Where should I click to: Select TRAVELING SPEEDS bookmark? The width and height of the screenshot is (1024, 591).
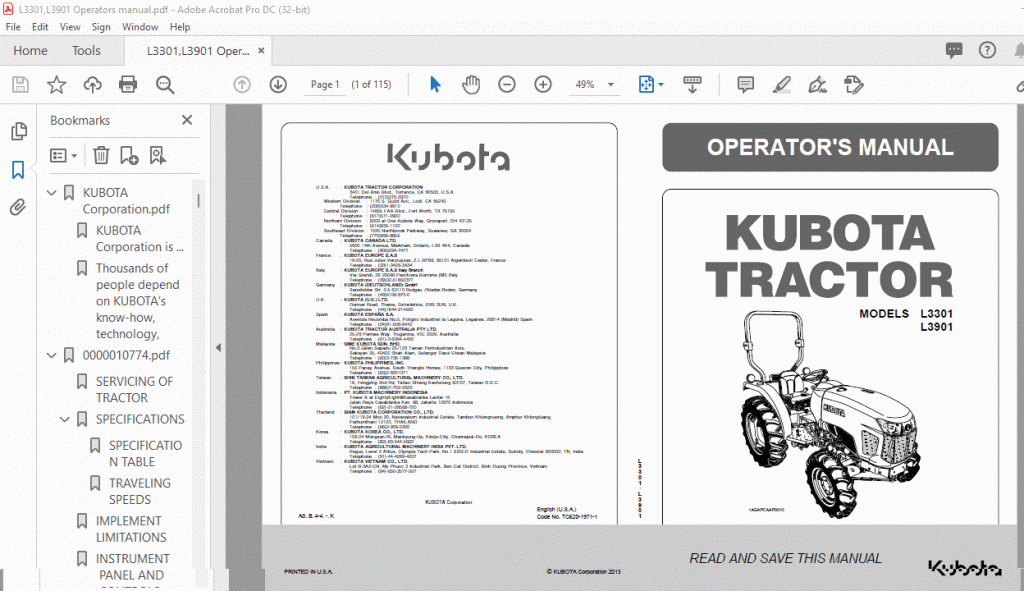[140, 491]
